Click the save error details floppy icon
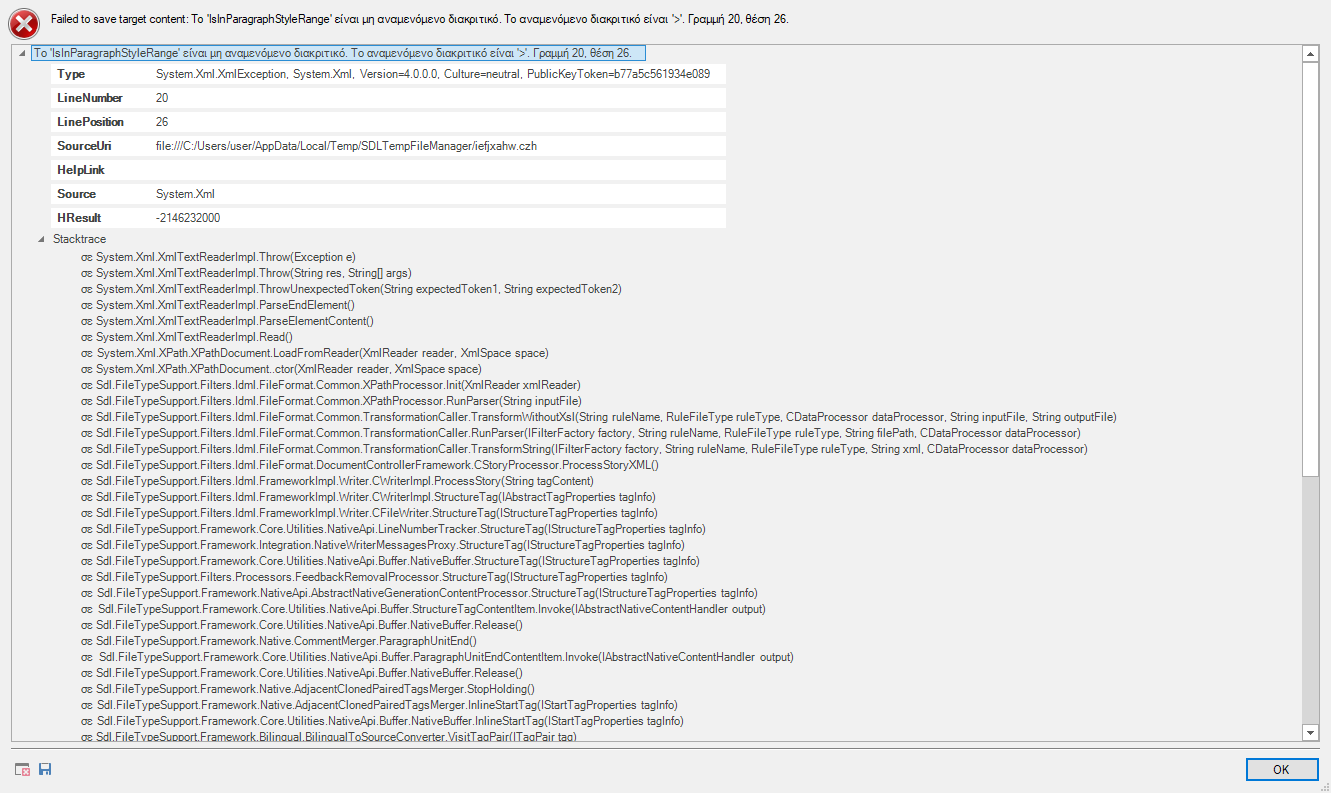Image resolution: width=1331 pixels, height=793 pixels. 45,769
